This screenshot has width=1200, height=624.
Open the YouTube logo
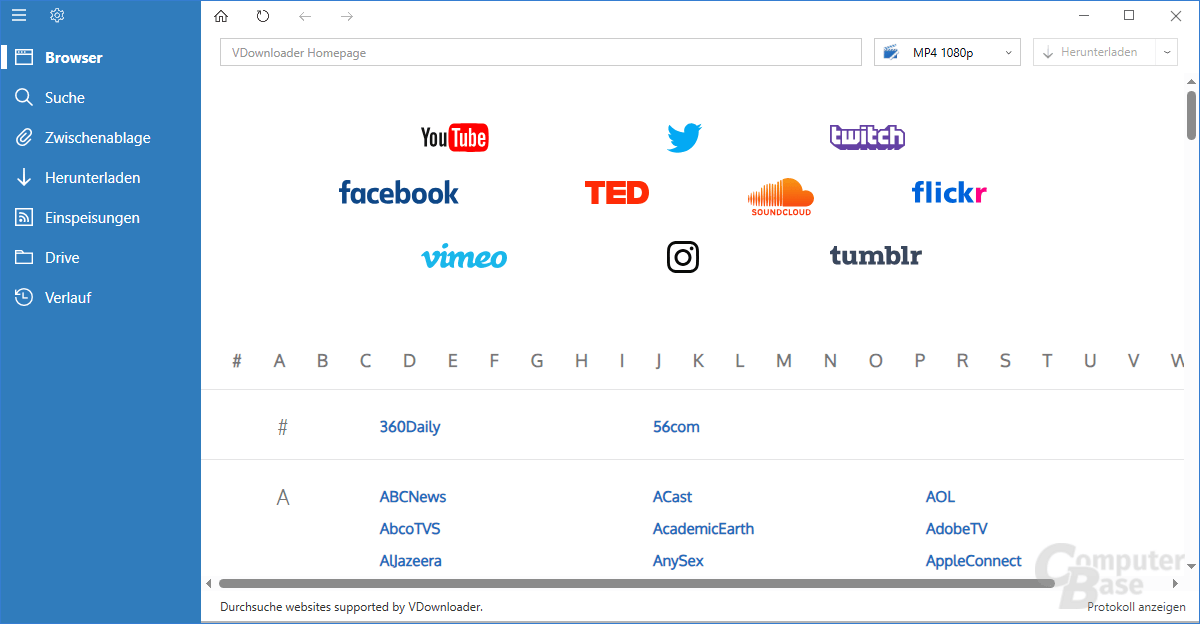point(455,137)
